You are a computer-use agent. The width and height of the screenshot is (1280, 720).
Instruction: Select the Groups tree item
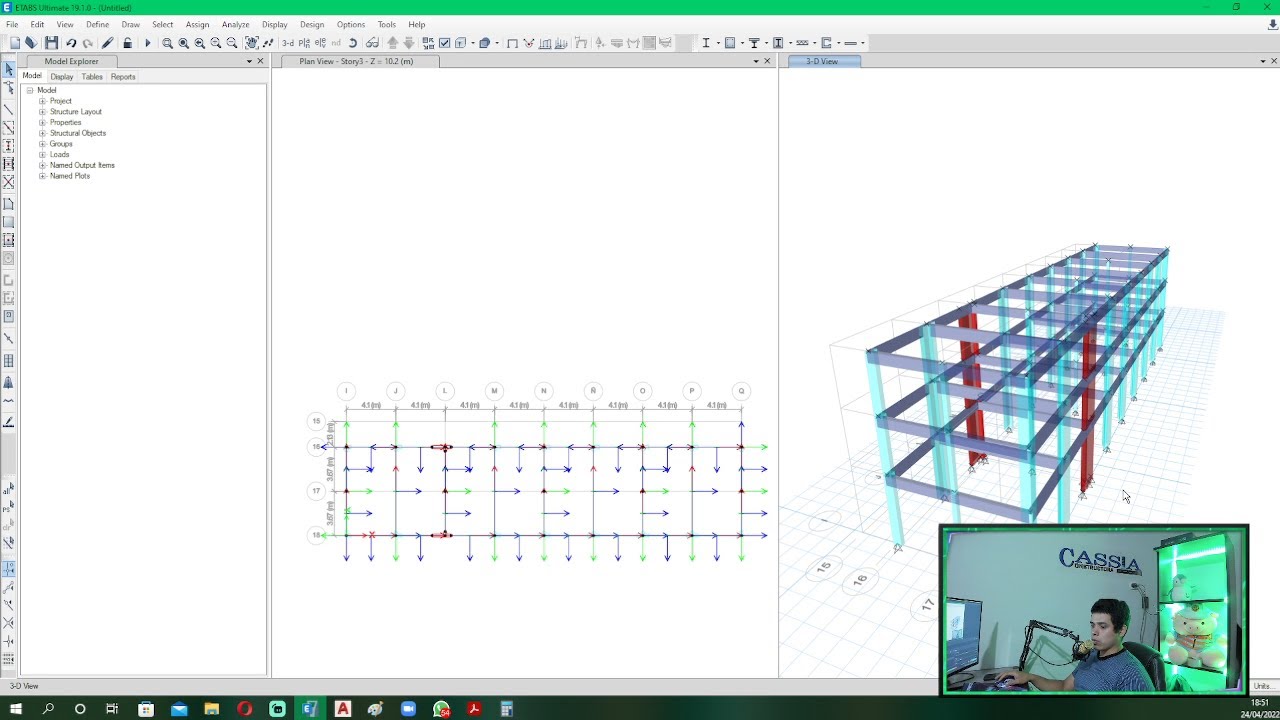pos(61,144)
